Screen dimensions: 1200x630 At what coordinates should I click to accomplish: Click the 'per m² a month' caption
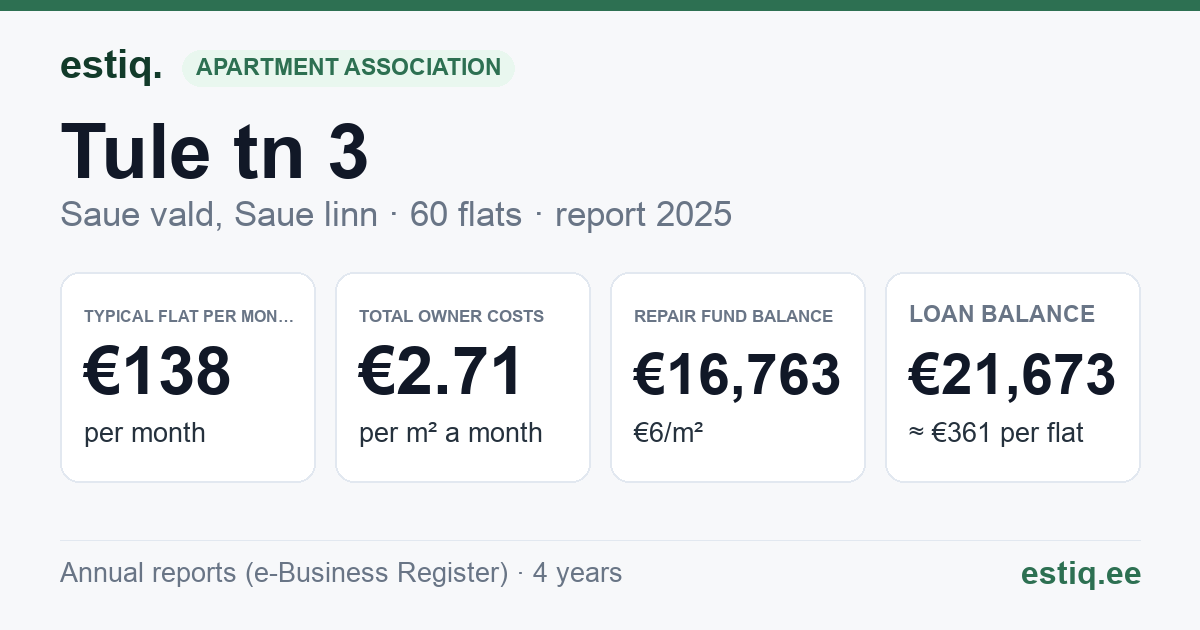click(450, 433)
